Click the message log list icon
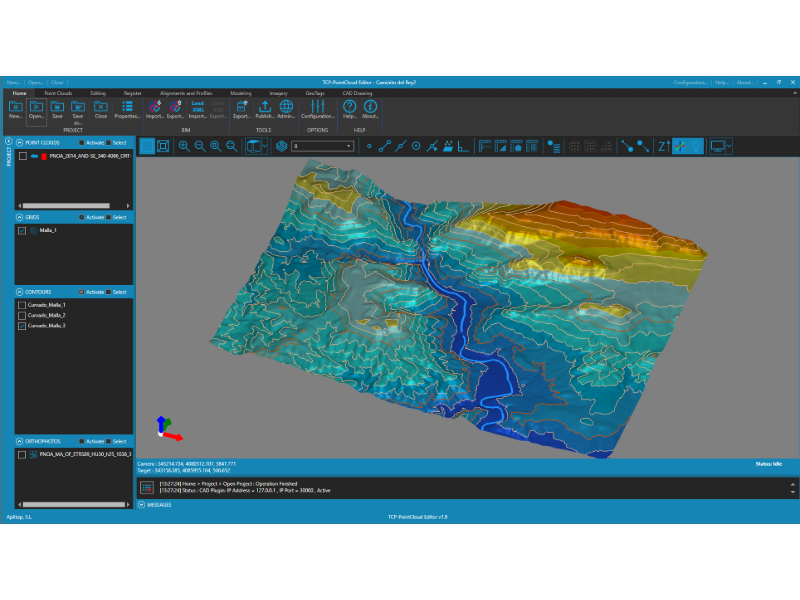The image size is (800, 600). [x=147, y=488]
